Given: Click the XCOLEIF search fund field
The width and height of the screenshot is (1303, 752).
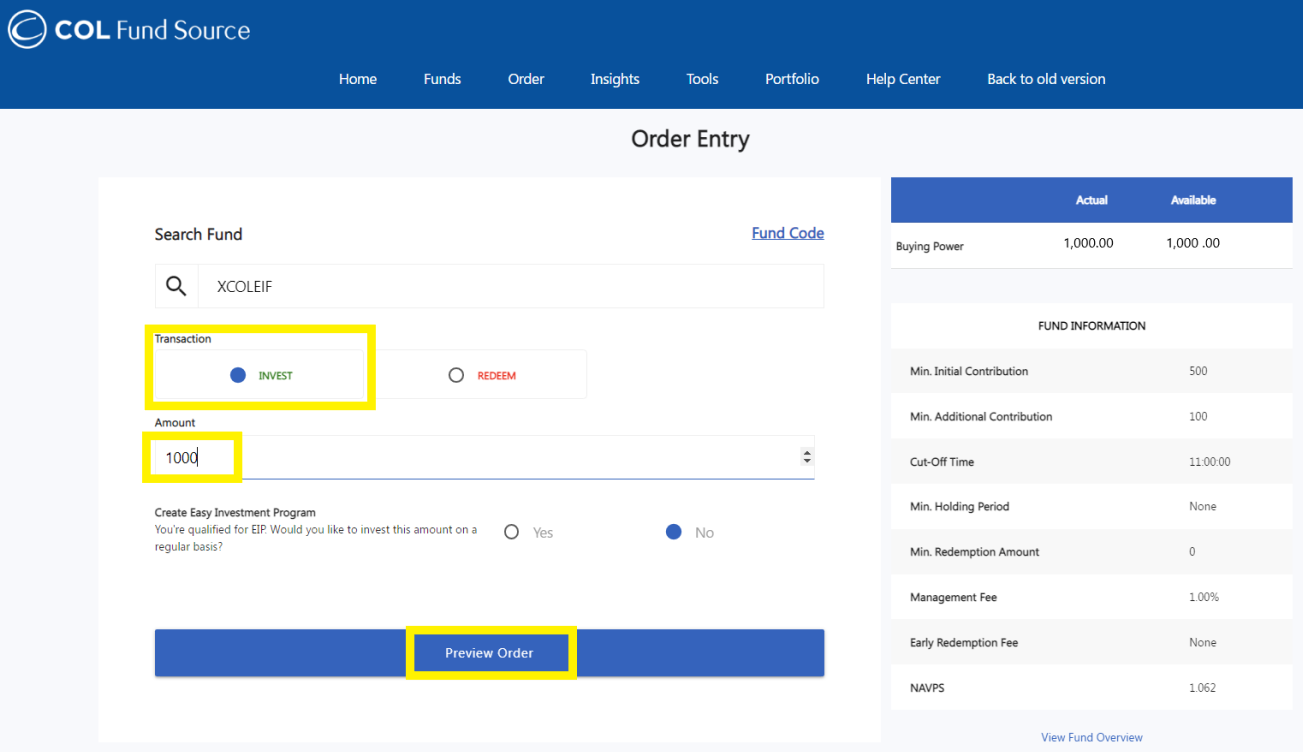Looking at the screenshot, I should click(510, 286).
